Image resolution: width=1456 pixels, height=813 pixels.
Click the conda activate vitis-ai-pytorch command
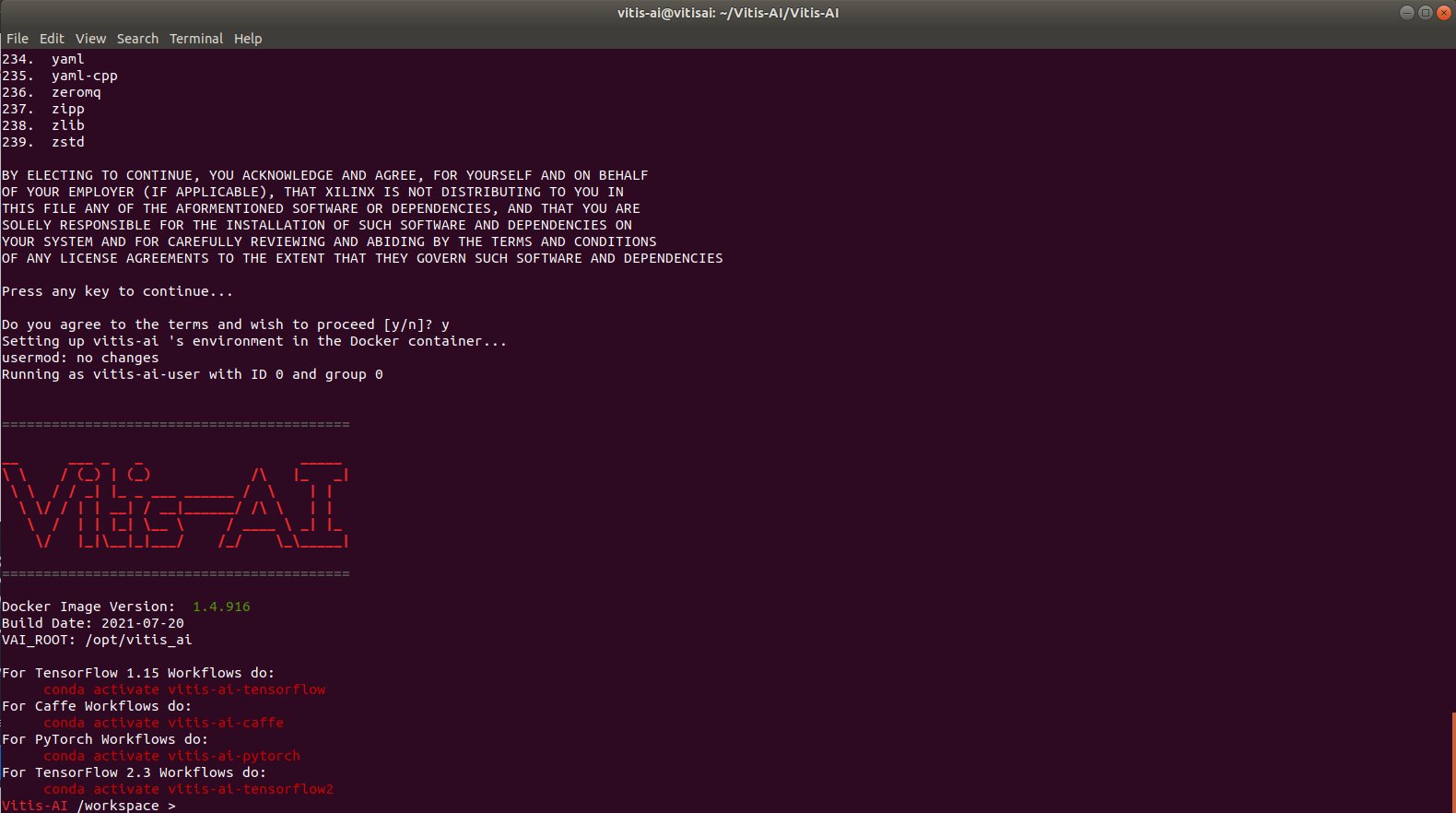(x=171, y=756)
